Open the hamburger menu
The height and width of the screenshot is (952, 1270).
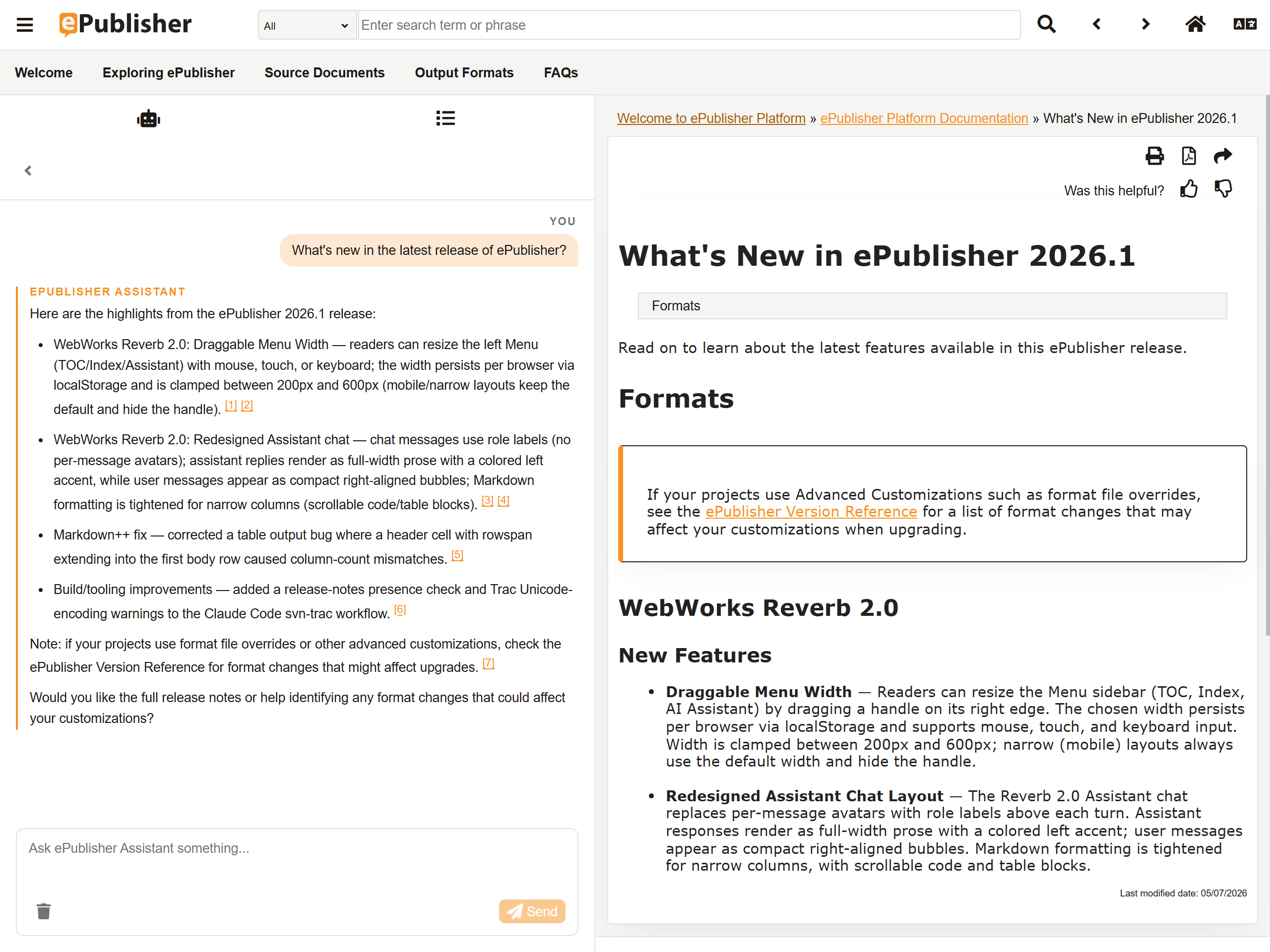[25, 25]
